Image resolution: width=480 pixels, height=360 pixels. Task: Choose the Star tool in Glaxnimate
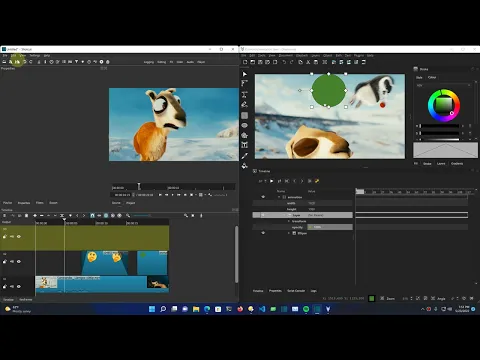click(x=244, y=135)
